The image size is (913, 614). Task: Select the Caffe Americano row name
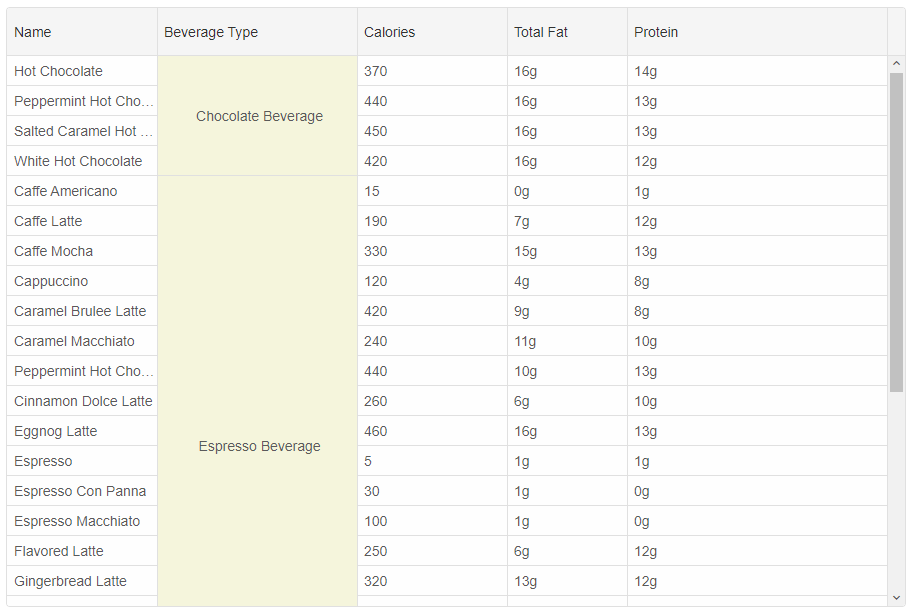(82, 191)
